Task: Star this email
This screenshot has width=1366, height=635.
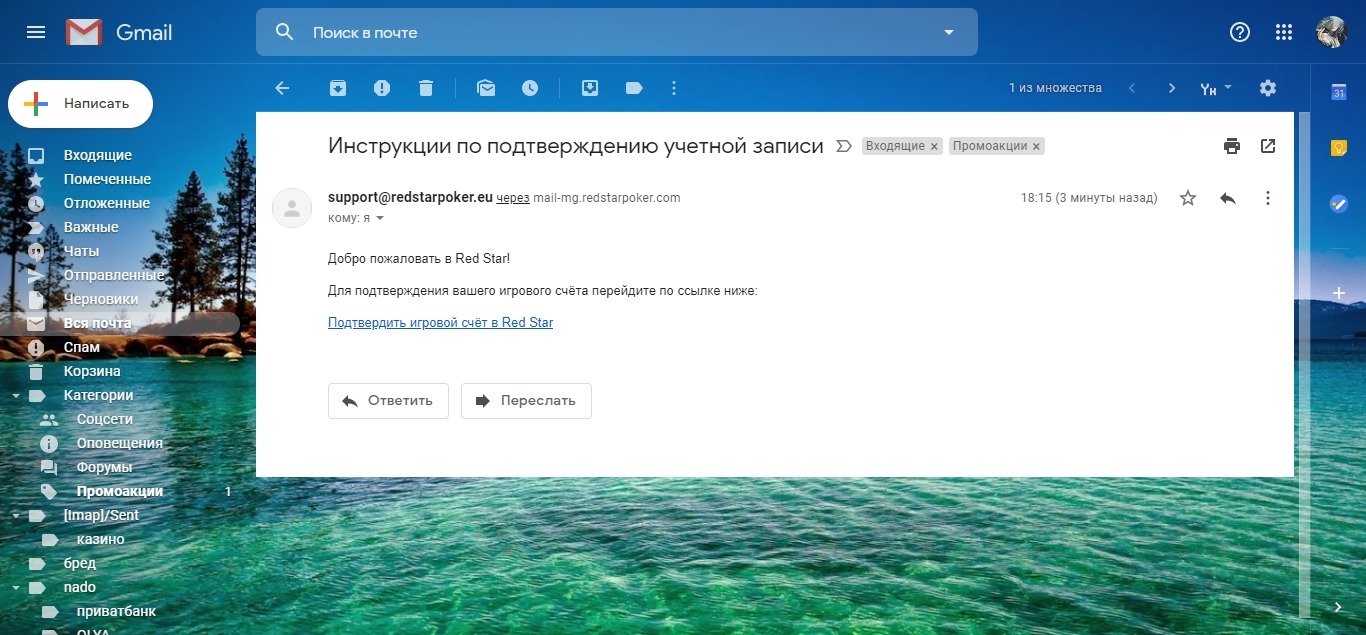Action: point(1188,198)
